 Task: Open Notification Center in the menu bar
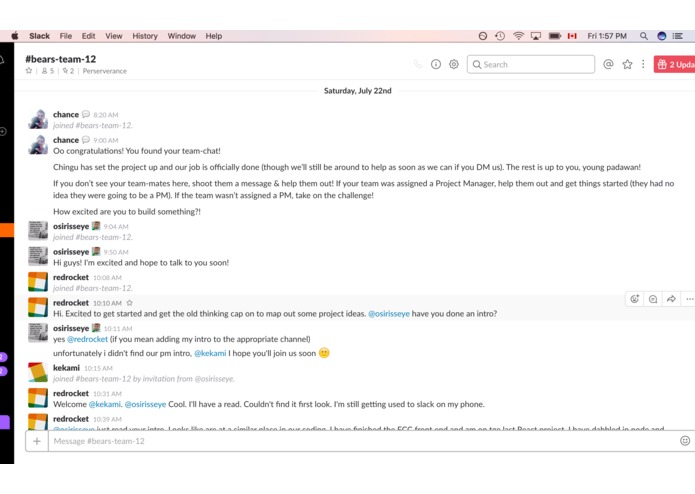[678, 36]
